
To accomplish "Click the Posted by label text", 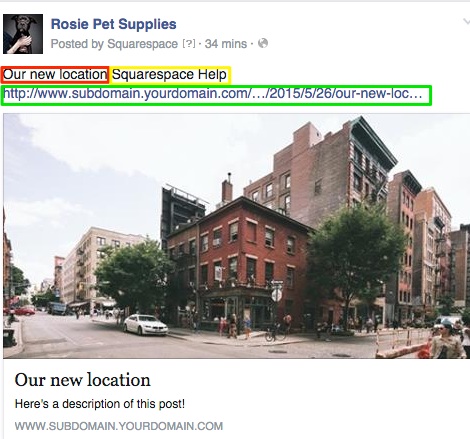I will tap(77, 44).
